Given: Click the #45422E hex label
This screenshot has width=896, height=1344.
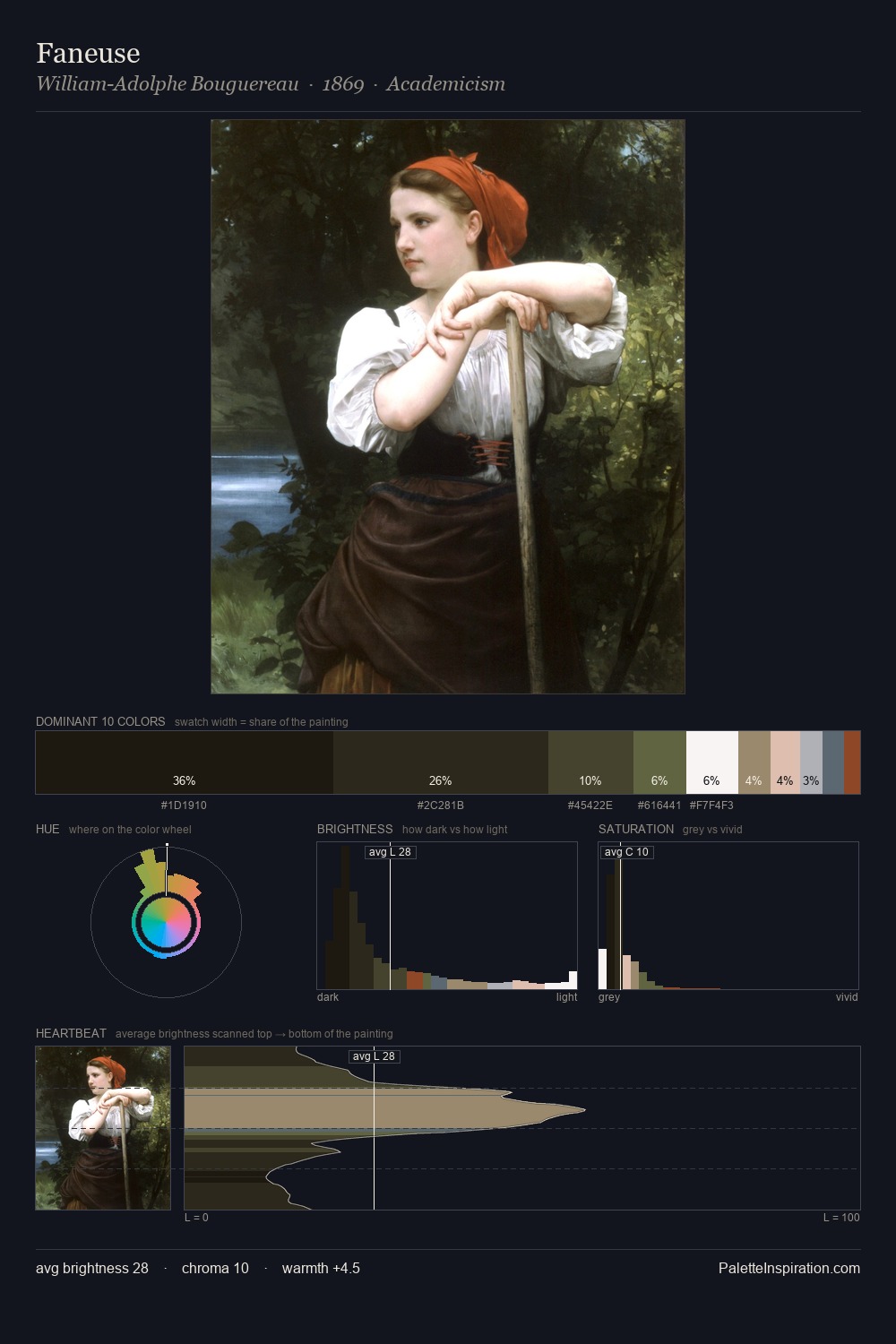Looking at the screenshot, I should [590, 806].
